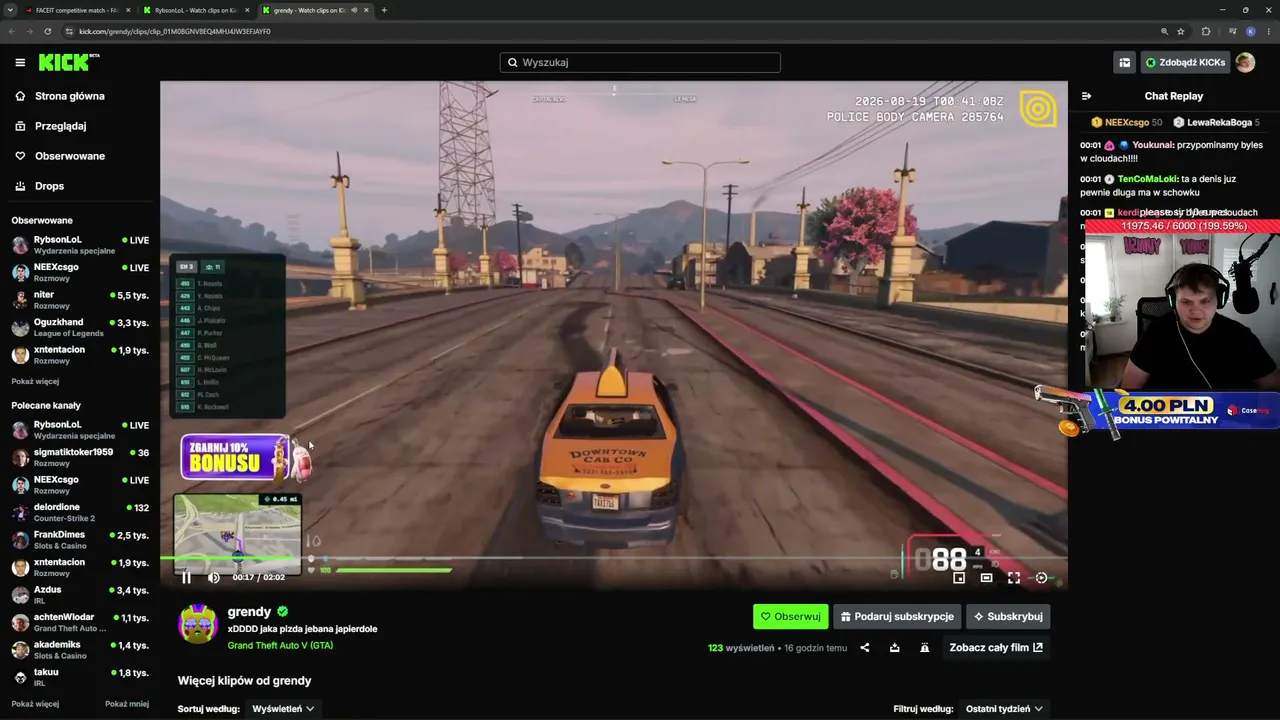Click the browser address bar URL
This screenshot has width=1280, height=720.
point(175,31)
